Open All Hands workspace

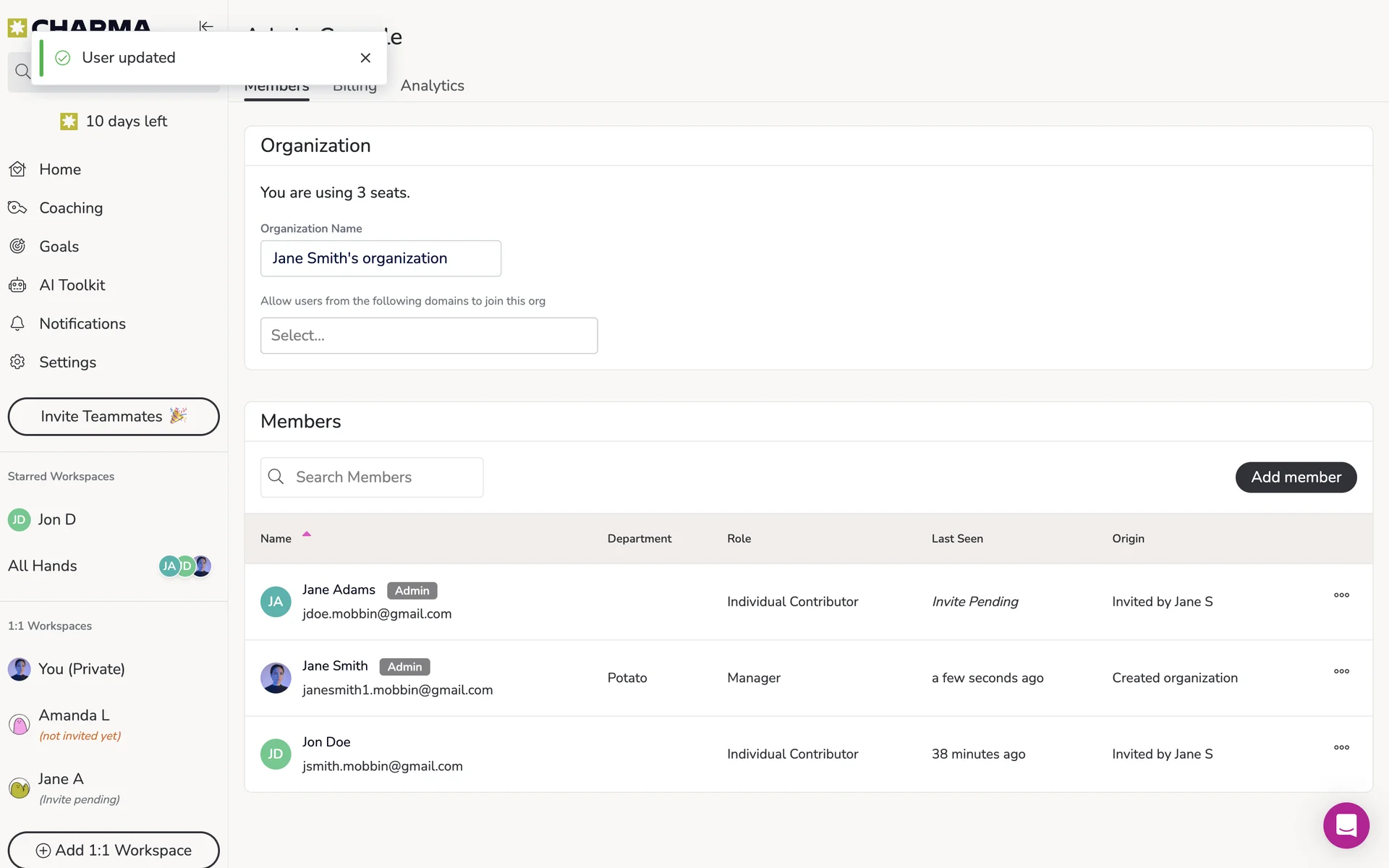pyautogui.click(x=43, y=566)
